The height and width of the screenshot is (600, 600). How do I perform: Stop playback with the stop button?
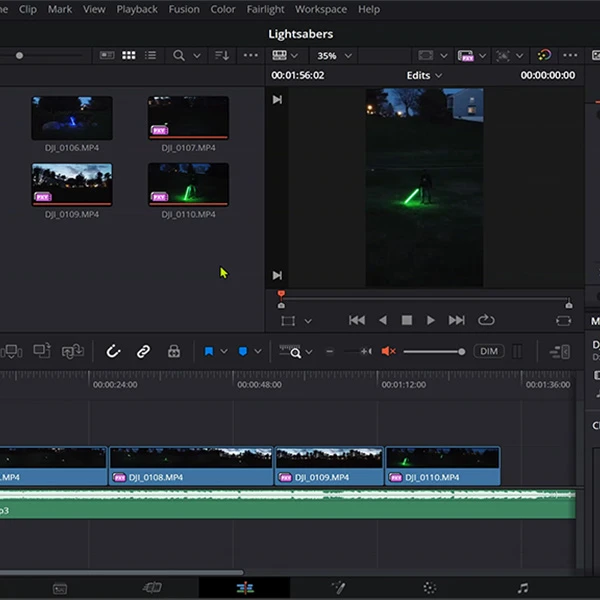pyautogui.click(x=407, y=320)
